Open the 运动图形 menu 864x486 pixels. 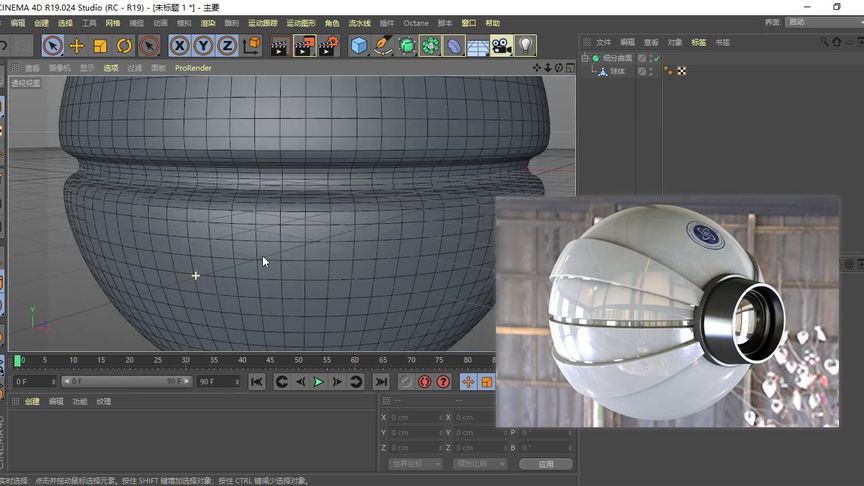[300, 23]
